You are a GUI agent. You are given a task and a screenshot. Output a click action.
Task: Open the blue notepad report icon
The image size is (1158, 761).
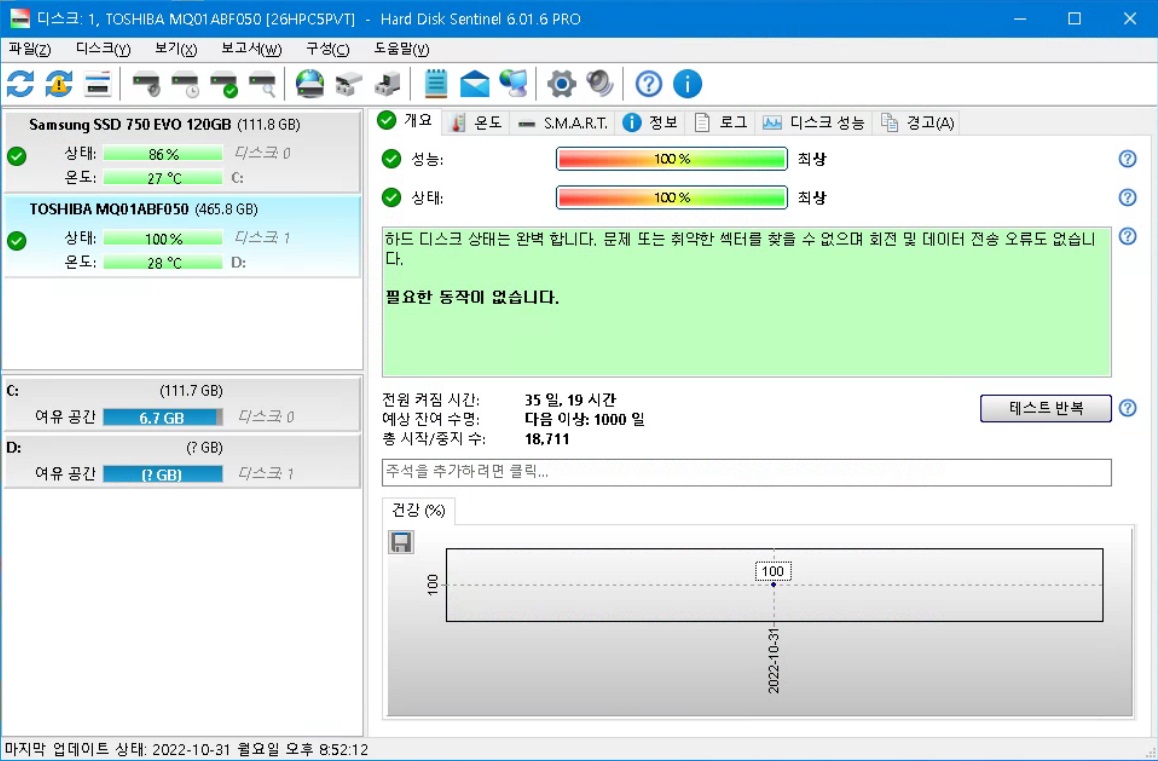click(436, 83)
